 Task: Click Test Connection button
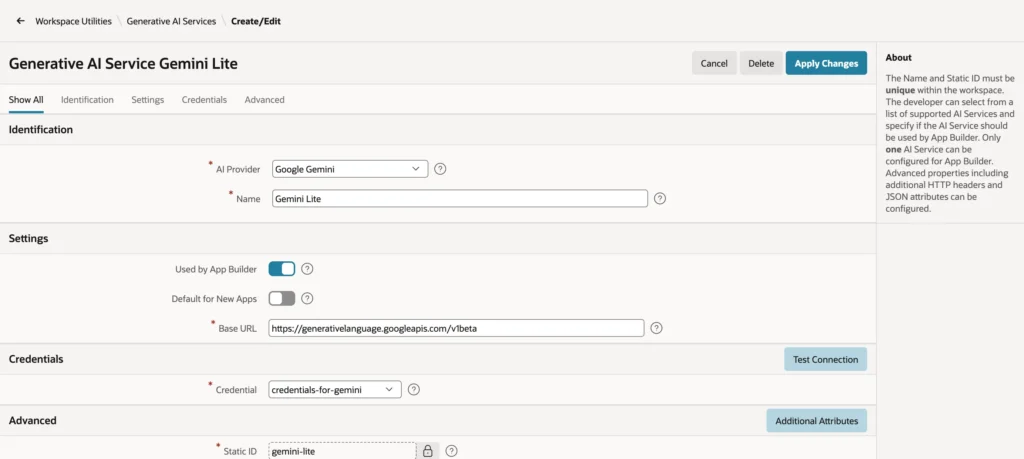click(x=825, y=360)
